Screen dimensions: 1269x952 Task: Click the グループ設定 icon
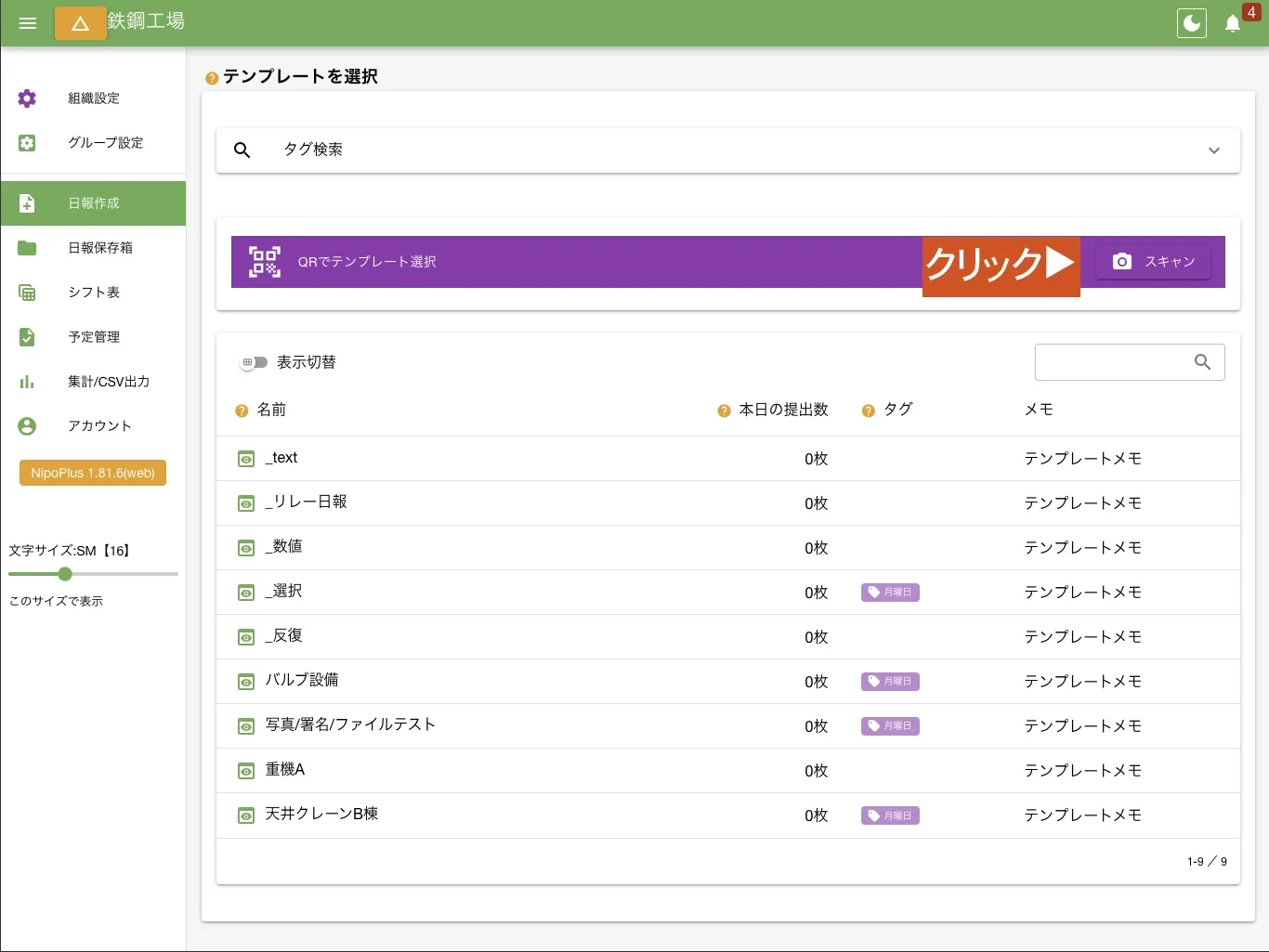[27, 143]
